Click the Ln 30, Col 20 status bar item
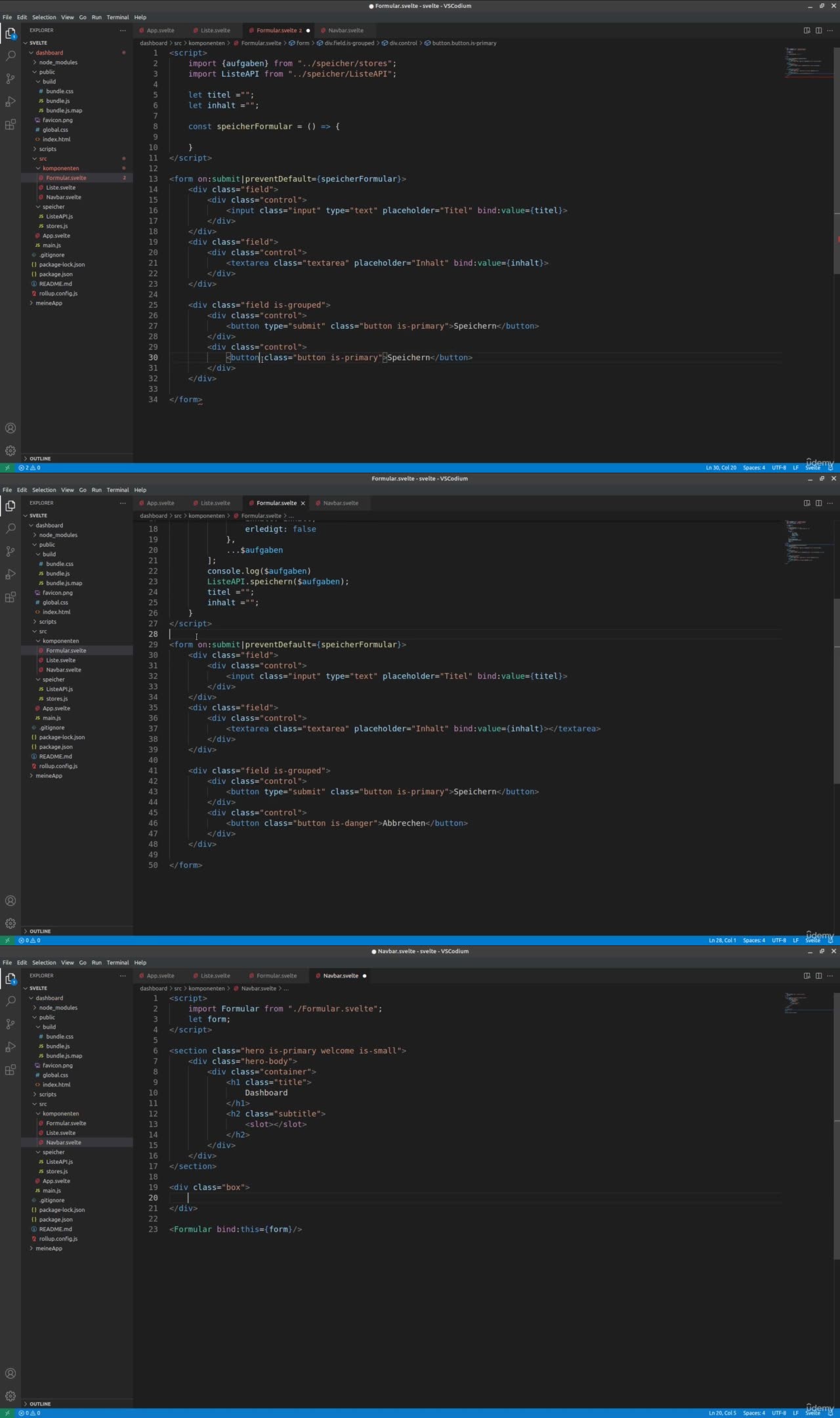 click(721, 468)
